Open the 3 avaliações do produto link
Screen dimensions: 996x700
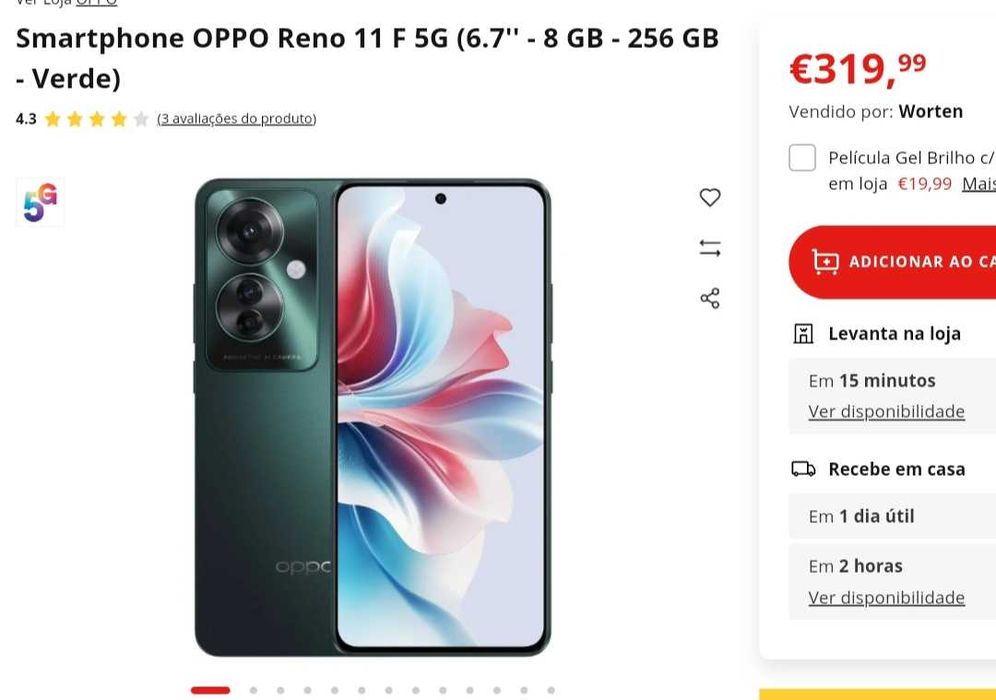[x=236, y=119]
